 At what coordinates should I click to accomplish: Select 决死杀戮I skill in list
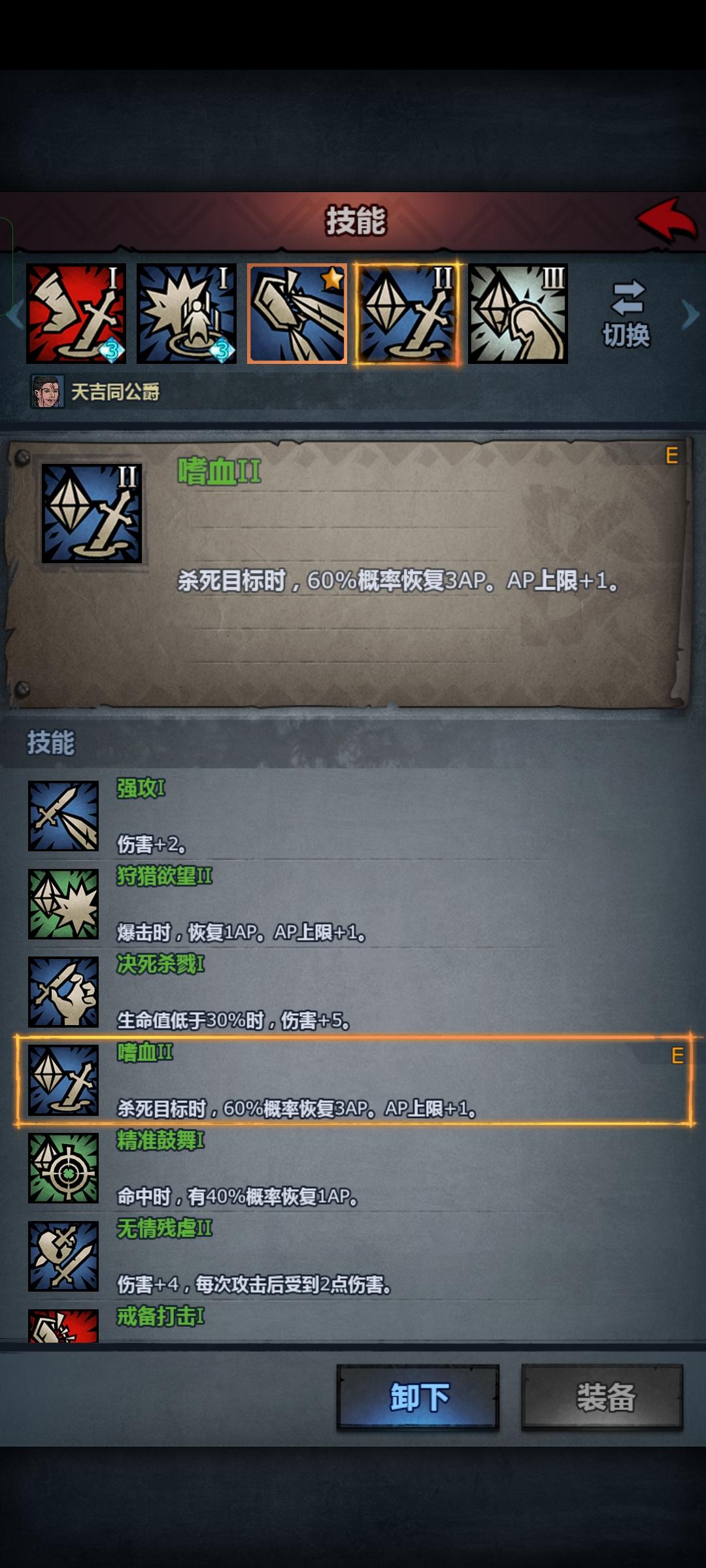pyautogui.click(x=353, y=992)
